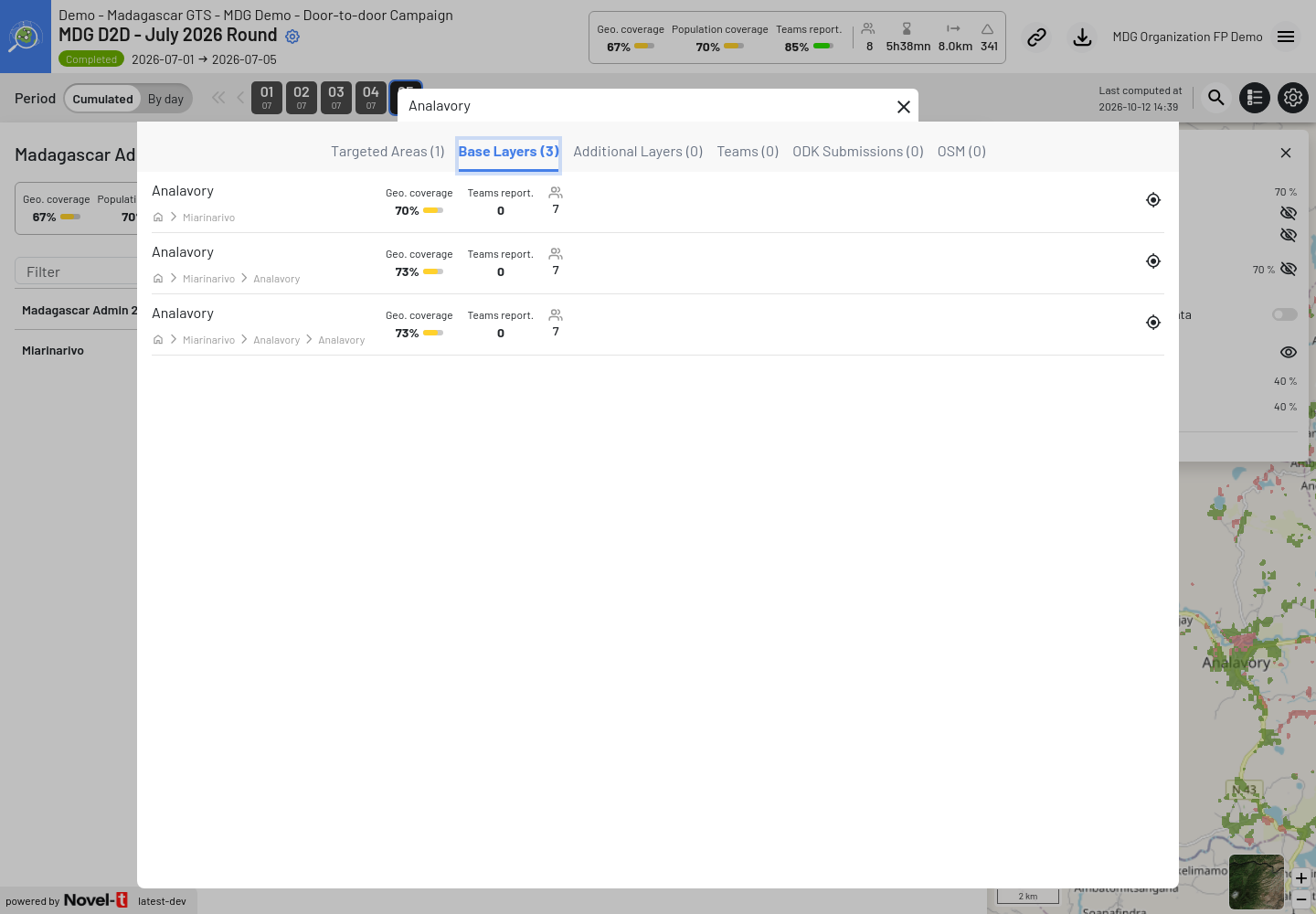Open the map settings gear icon
1316x914 pixels.
[1293, 98]
